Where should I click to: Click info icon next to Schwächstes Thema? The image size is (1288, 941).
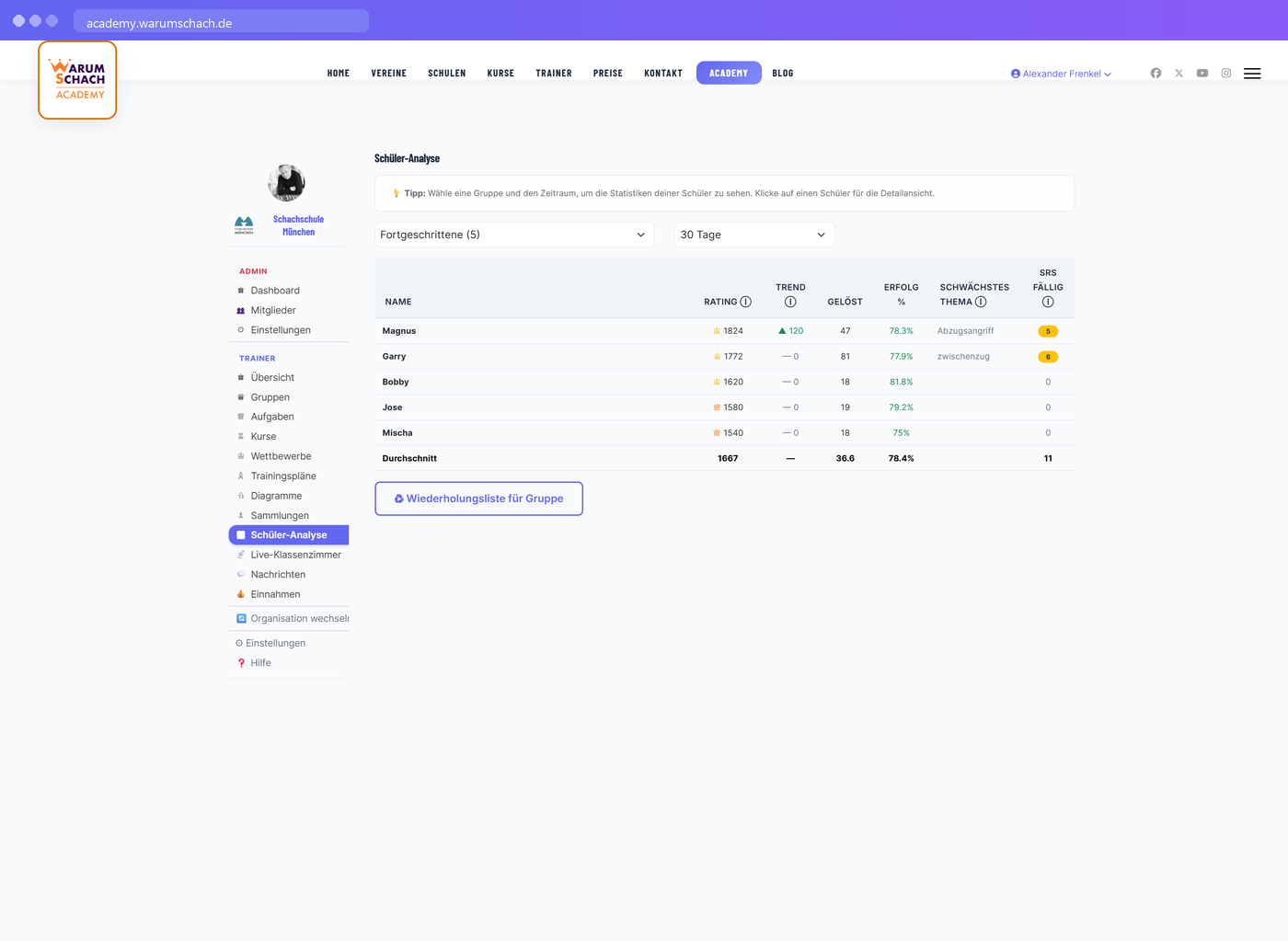point(981,302)
